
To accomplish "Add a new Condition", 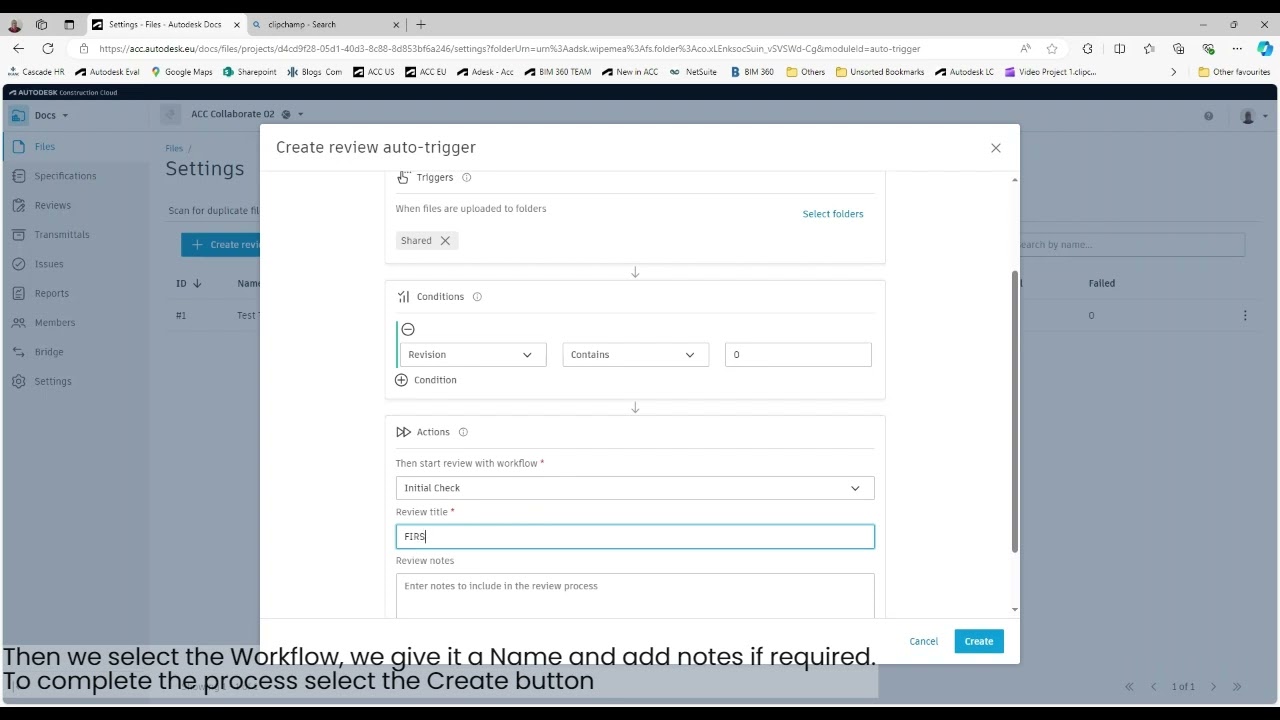I will 427,380.
